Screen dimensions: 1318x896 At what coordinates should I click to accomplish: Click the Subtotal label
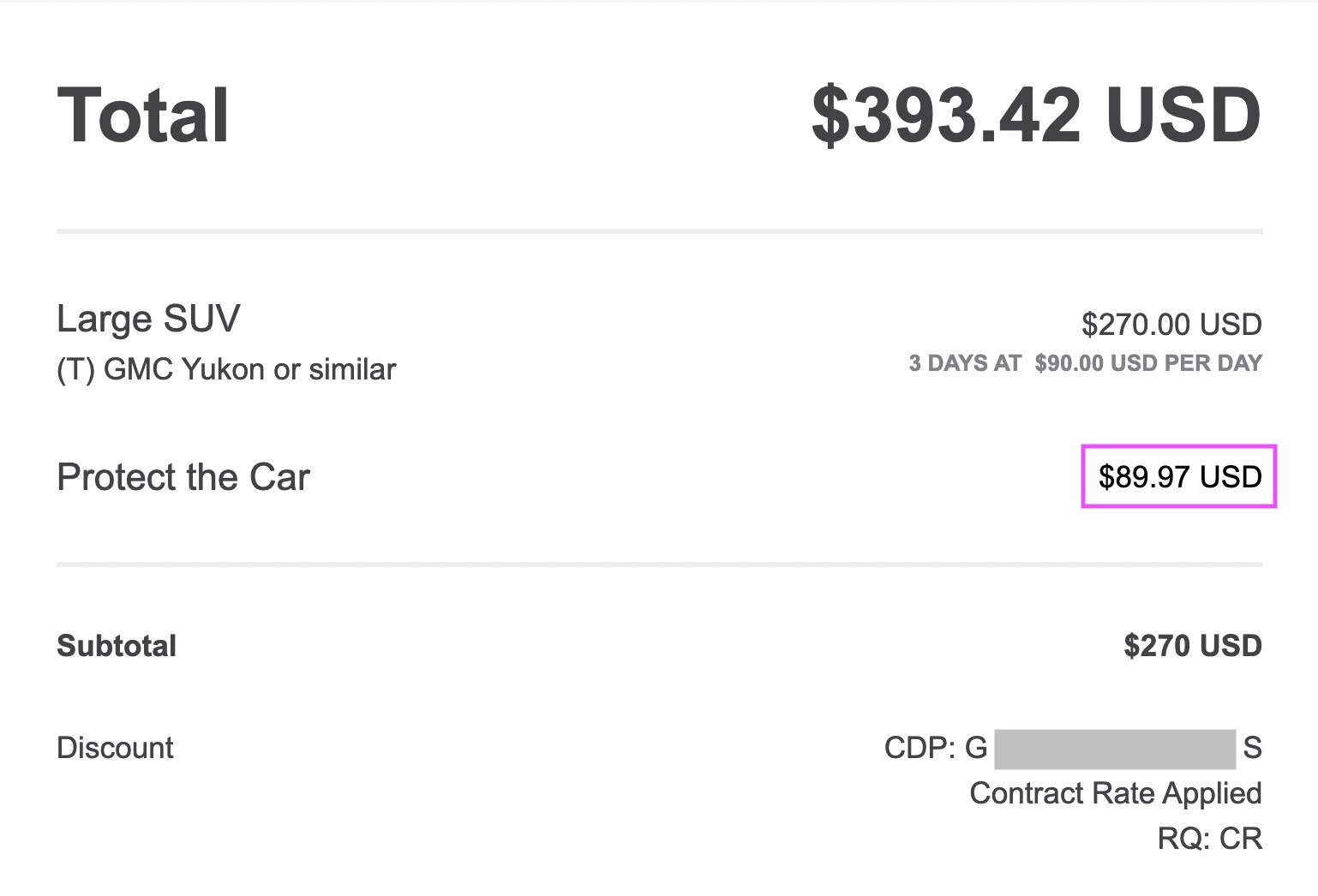(x=117, y=646)
